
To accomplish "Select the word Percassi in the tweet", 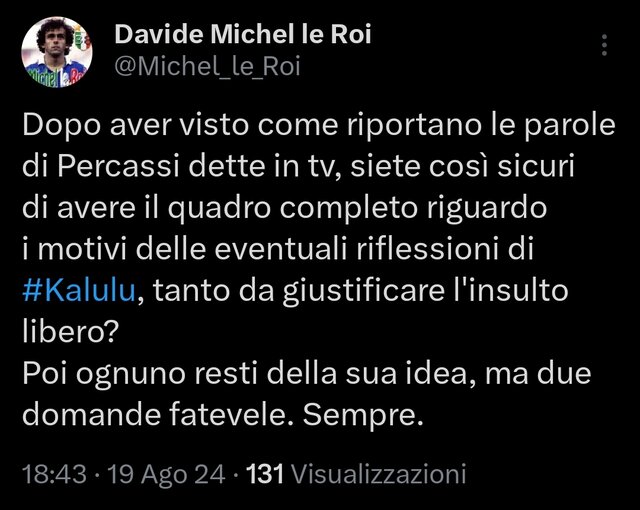I will [118, 166].
